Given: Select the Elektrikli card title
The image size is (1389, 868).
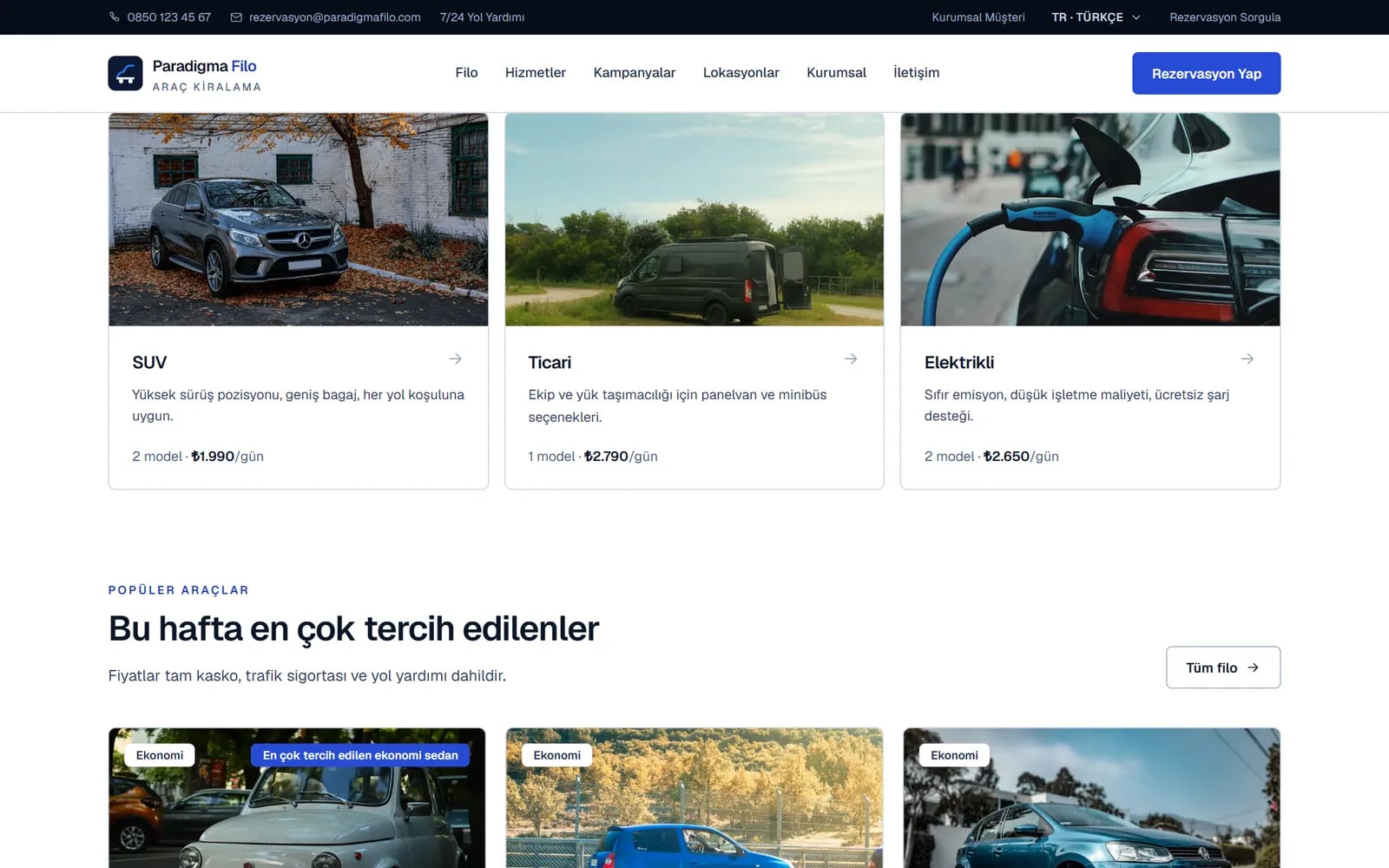Looking at the screenshot, I should (x=959, y=363).
